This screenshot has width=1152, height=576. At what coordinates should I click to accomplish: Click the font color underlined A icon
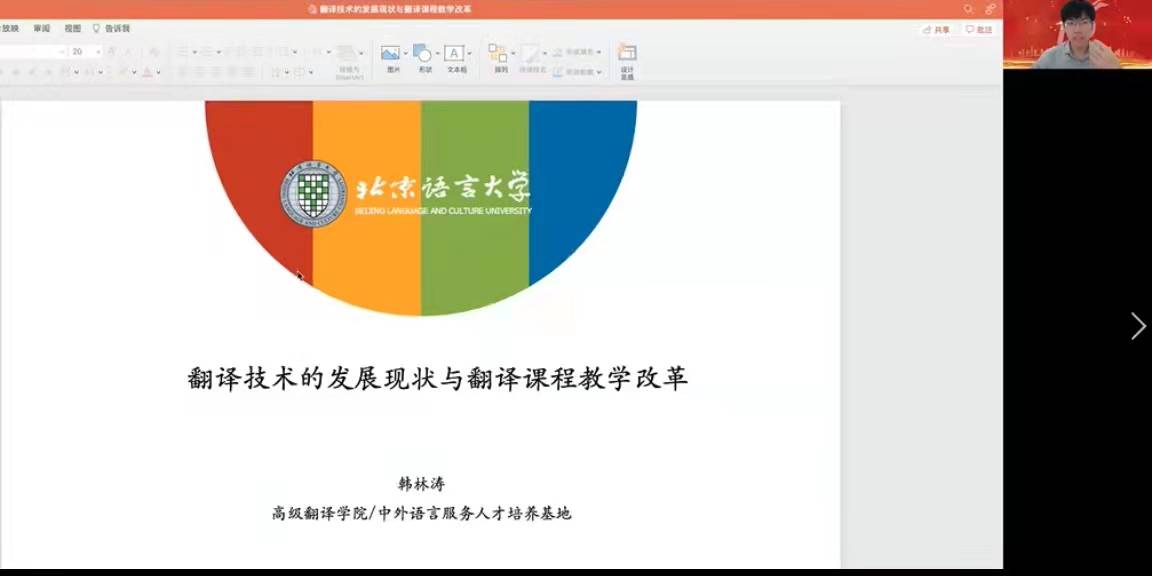click(x=146, y=72)
